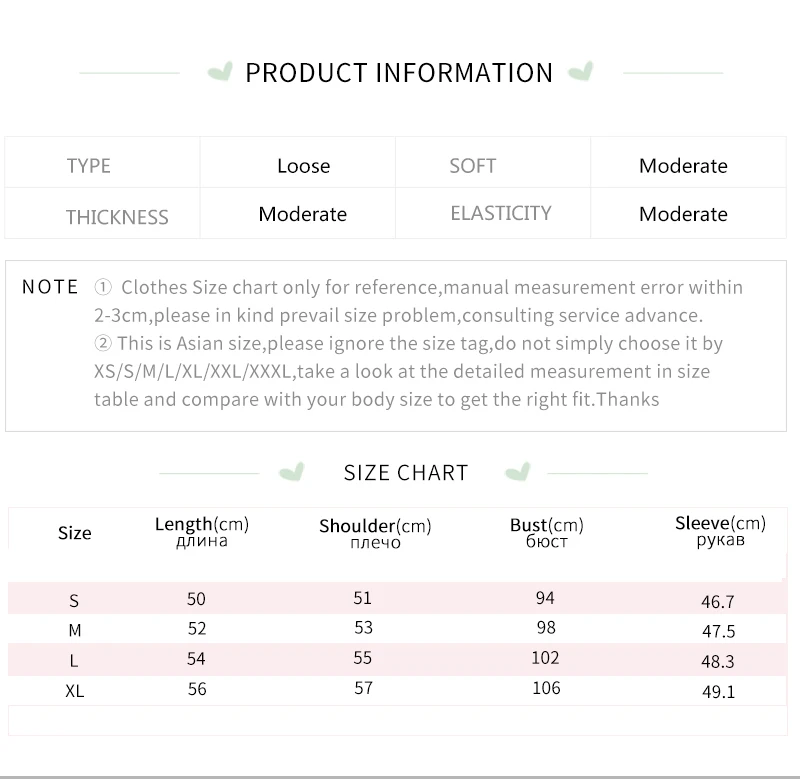Click the Bust(cm) column header
This screenshot has height=779, width=800.
(x=547, y=532)
